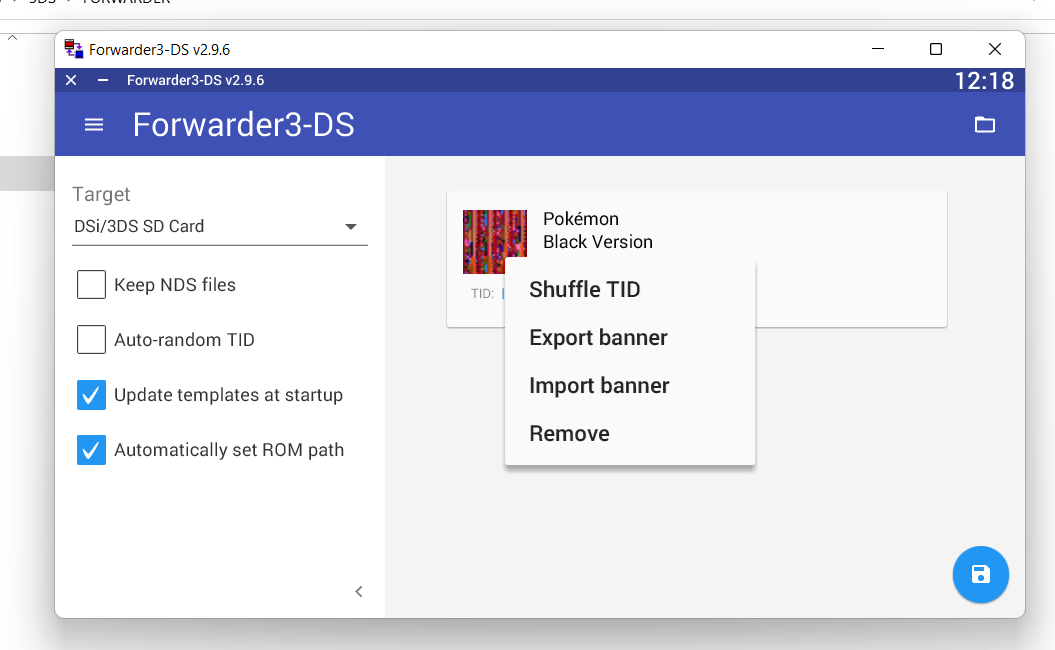Uncheck Update templates at startup
Image resolution: width=1055 pixels, height=650 pixels.
(x=92, y=395)
